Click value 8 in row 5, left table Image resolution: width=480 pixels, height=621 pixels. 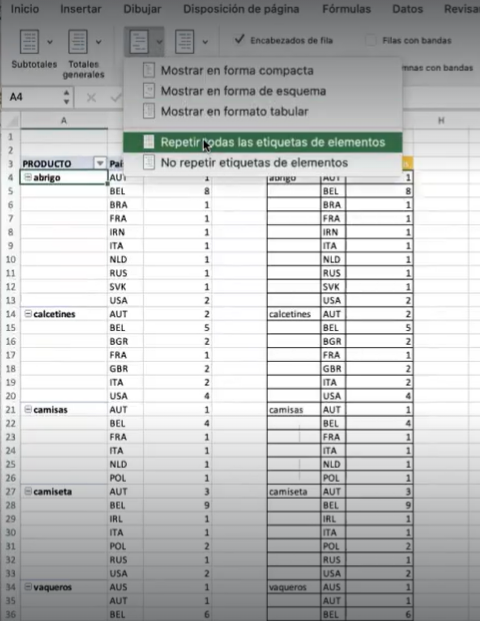(x=177, y=191)
